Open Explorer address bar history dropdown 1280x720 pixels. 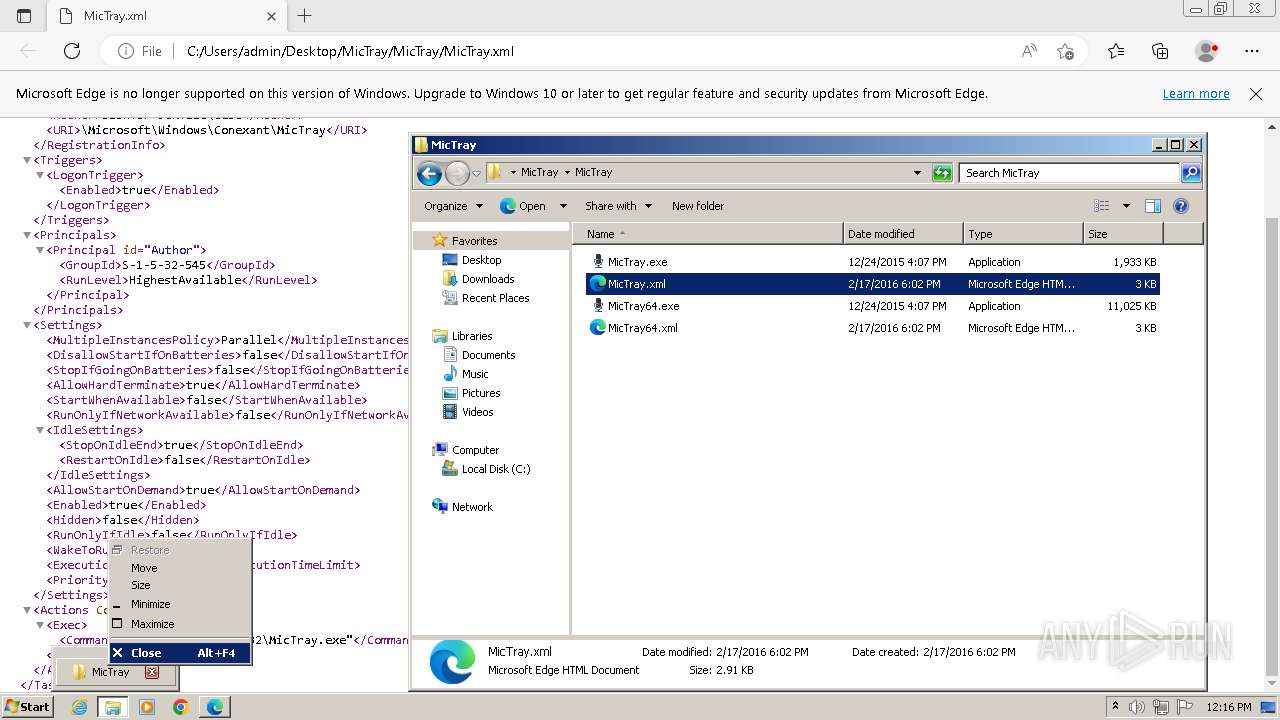tap(917, 173)
